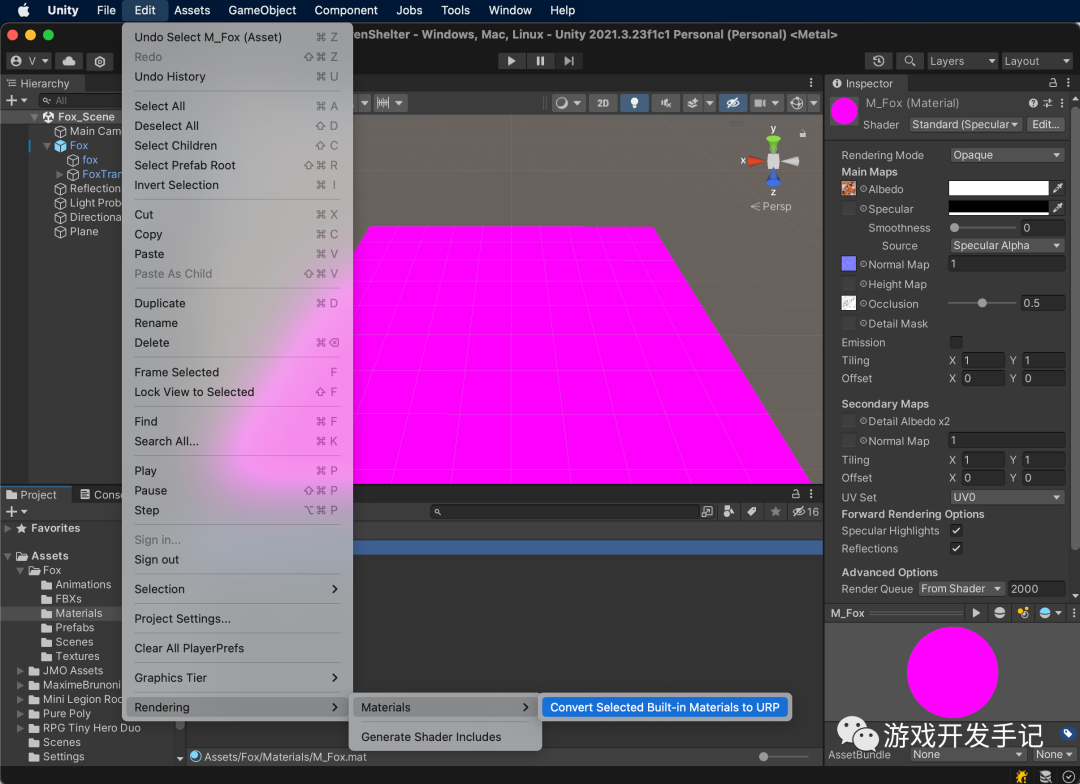
Task: Expand the JMO Assets folder
Action: [x=20, y=671]
